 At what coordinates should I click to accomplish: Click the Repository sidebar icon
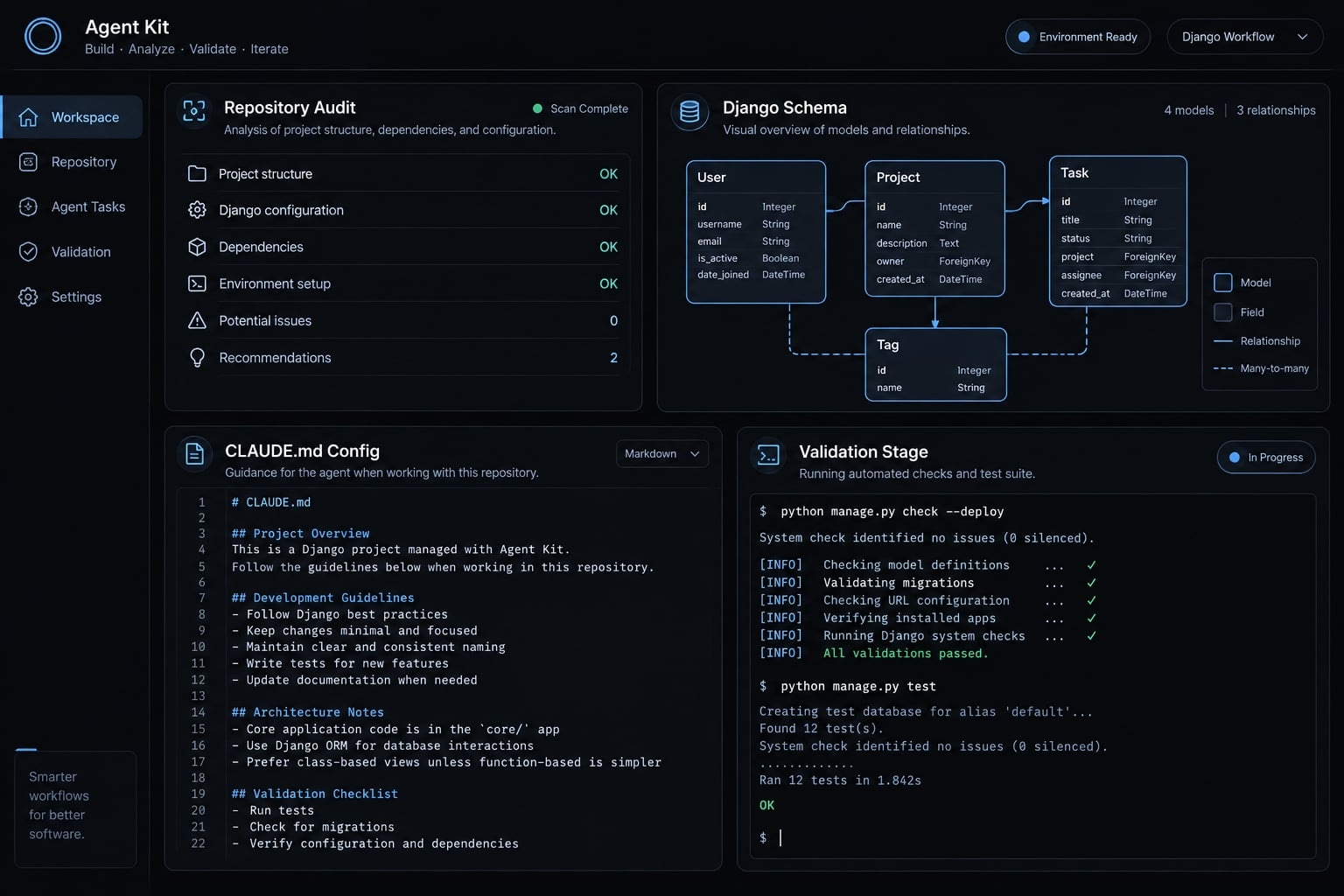coord(28,162)
